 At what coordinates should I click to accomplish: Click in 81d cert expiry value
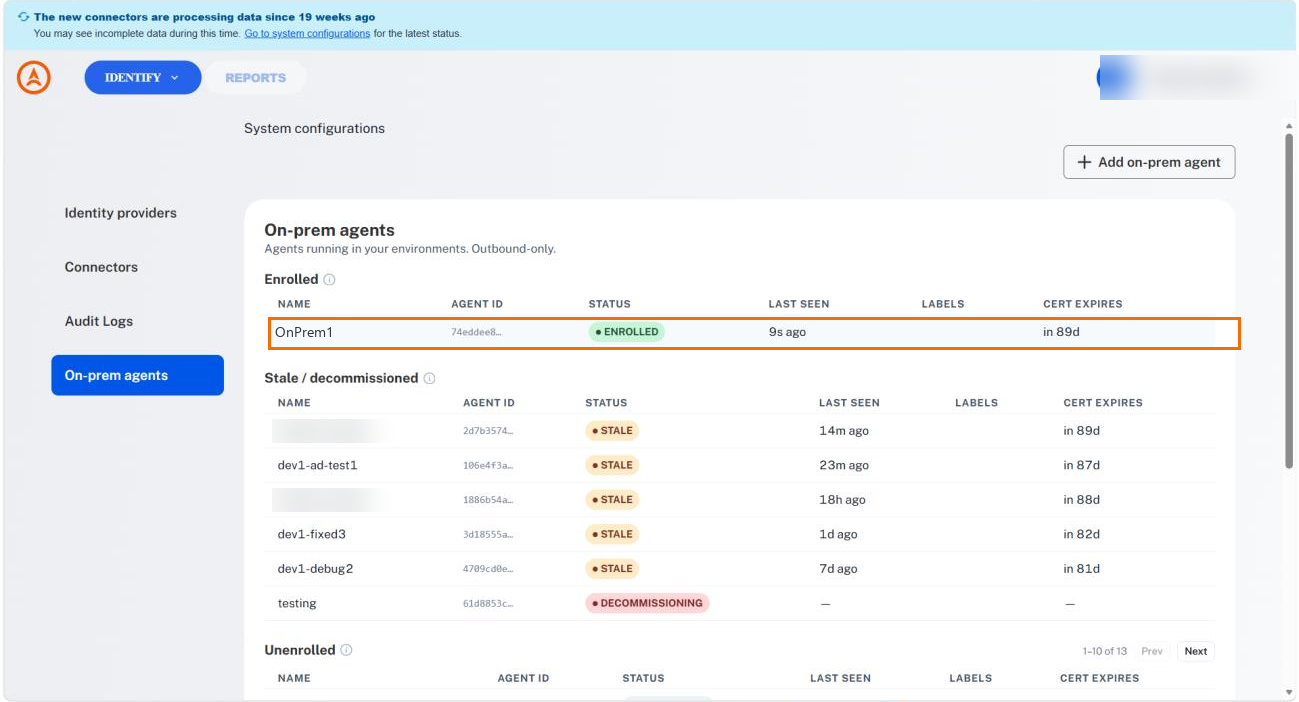(1082, 568)
